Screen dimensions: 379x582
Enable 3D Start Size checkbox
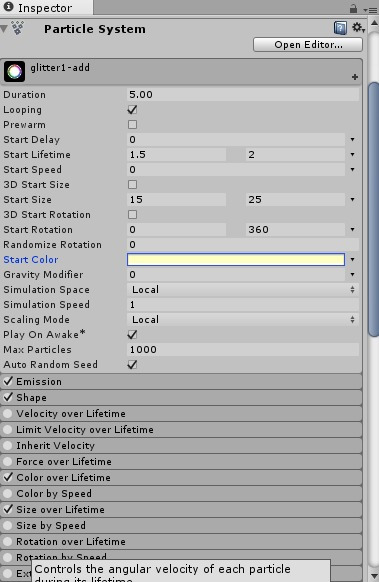point(132,184)
